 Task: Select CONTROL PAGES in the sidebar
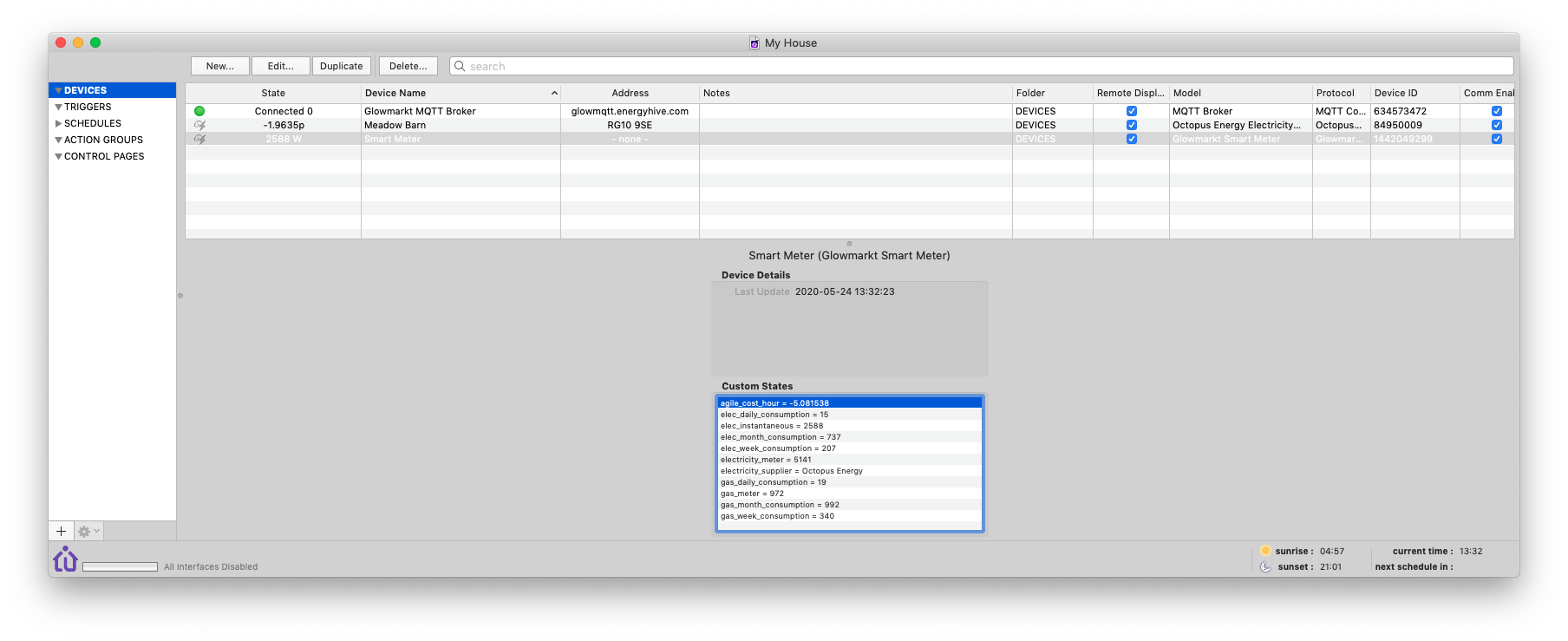tap(104, 156)
